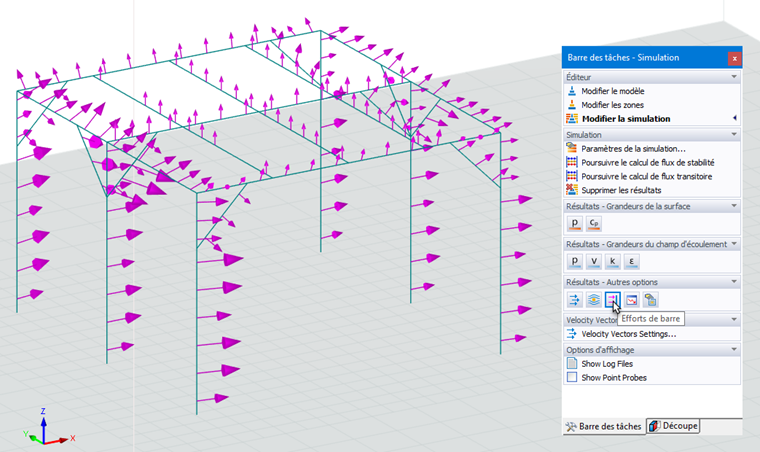Collapse Résultats - Autres options arrow
This screenshot has width=760, height=452.
pyautogui.click(x=734, y=281)
